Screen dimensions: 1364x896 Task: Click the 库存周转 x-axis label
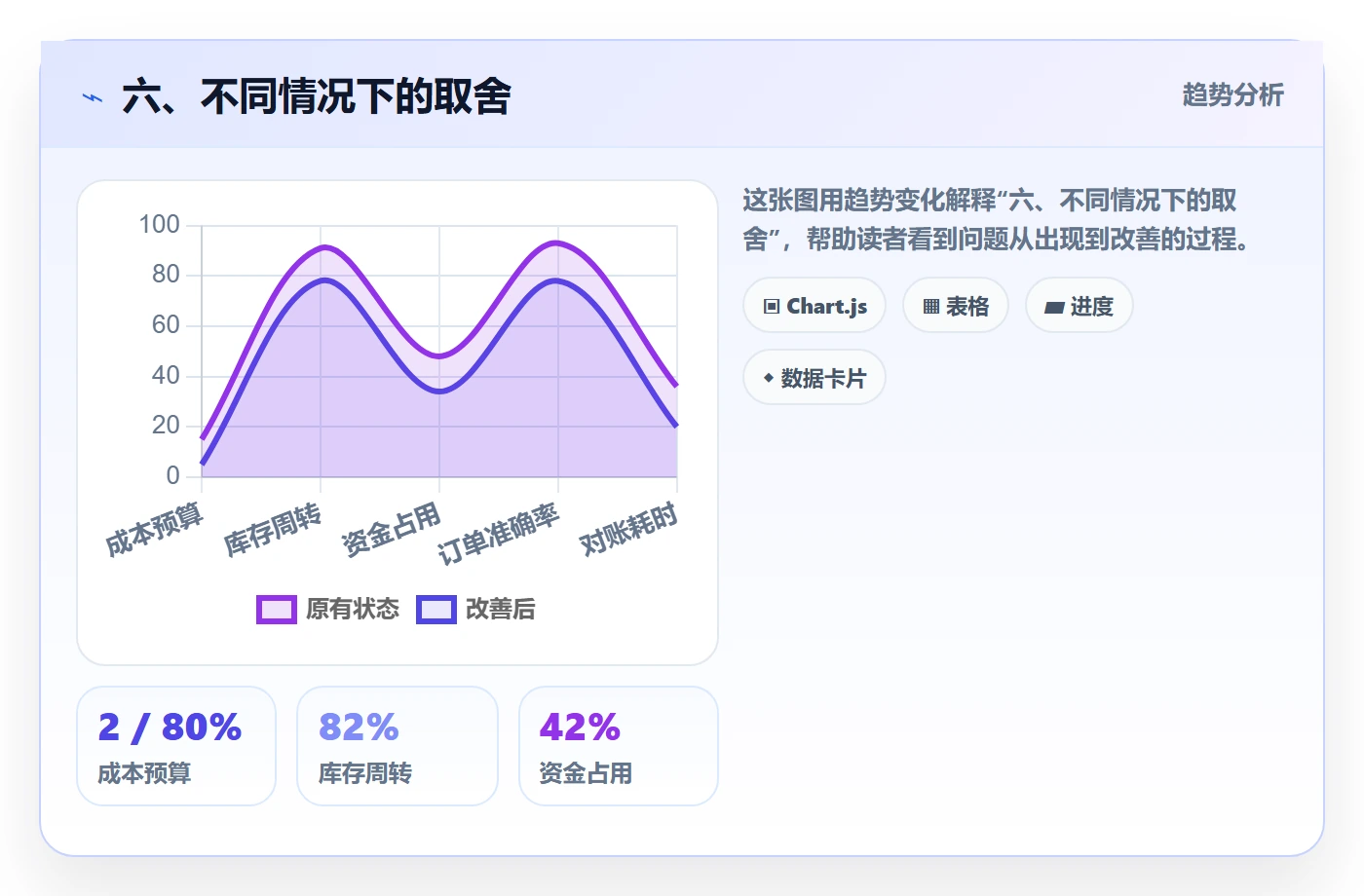[273, 530]
